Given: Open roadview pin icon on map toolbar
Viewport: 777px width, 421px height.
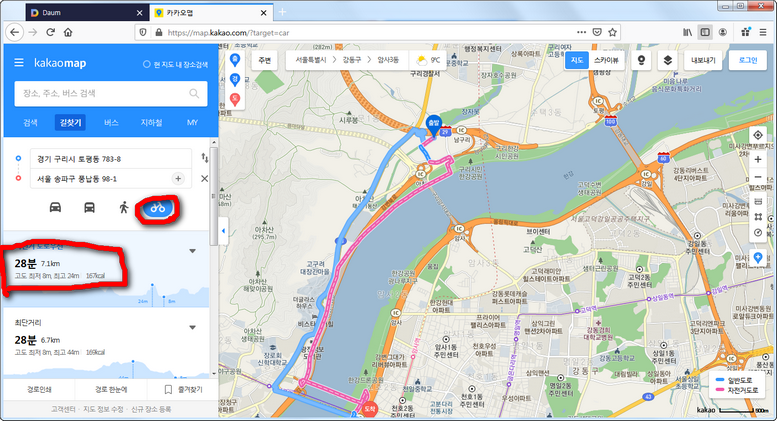Looking at the screenshot, I should (641, 60).
